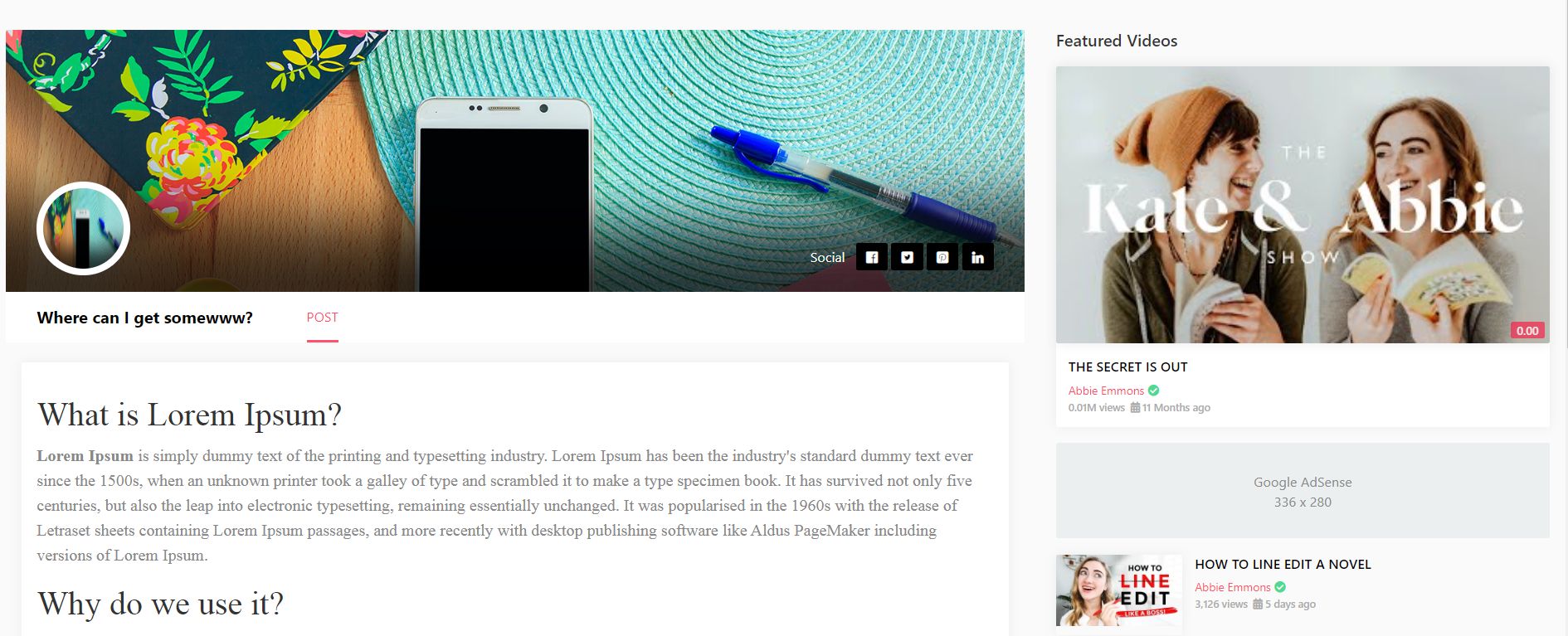Click calendar icon beside 5 days ago
This screenshot has width=1568, height=636.
click(x=1258, y=604)
